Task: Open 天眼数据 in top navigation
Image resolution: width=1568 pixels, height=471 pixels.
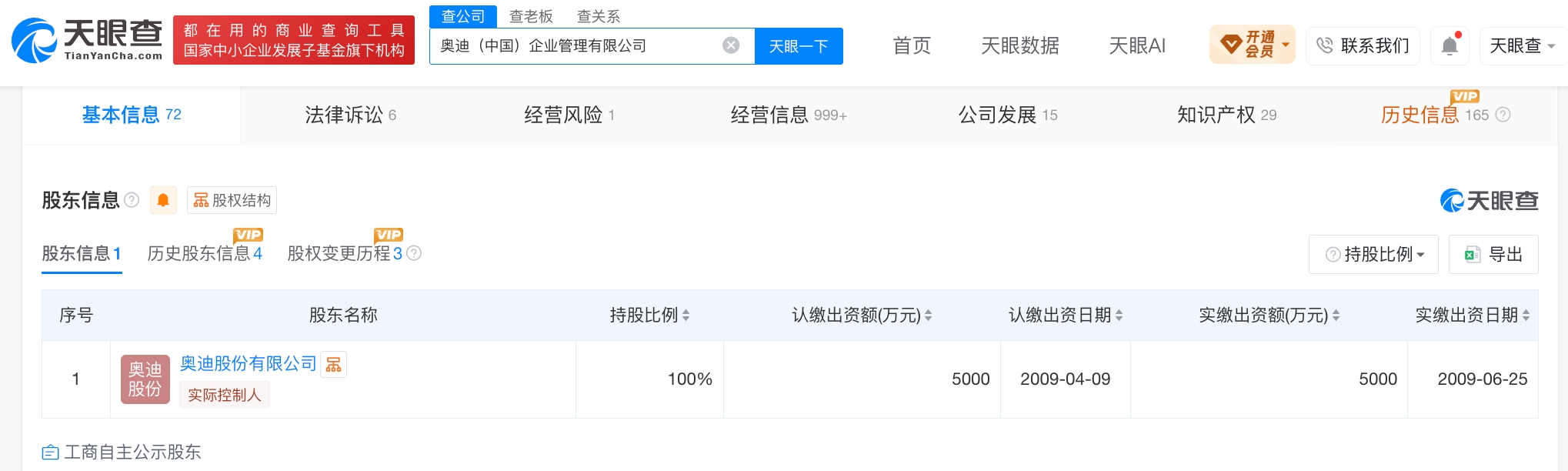Action: 1020,46
